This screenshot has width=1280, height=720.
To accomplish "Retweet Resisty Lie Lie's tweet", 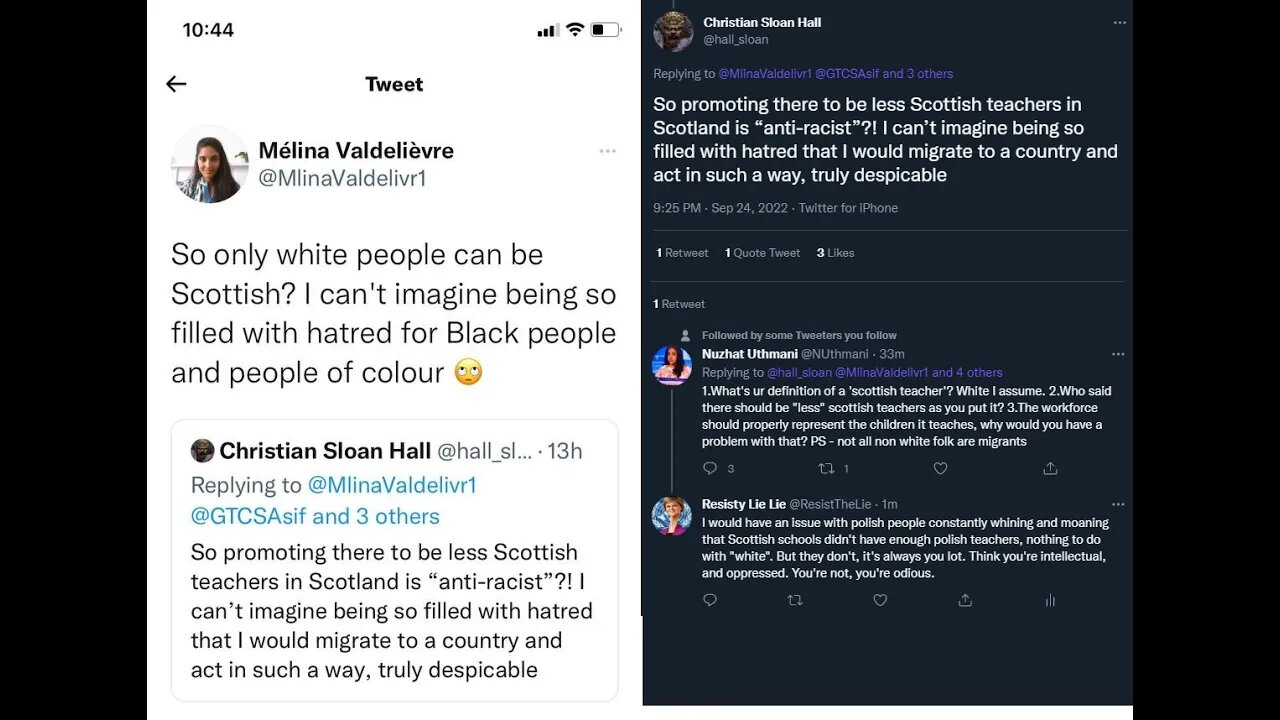I will (x=795, y=600).
